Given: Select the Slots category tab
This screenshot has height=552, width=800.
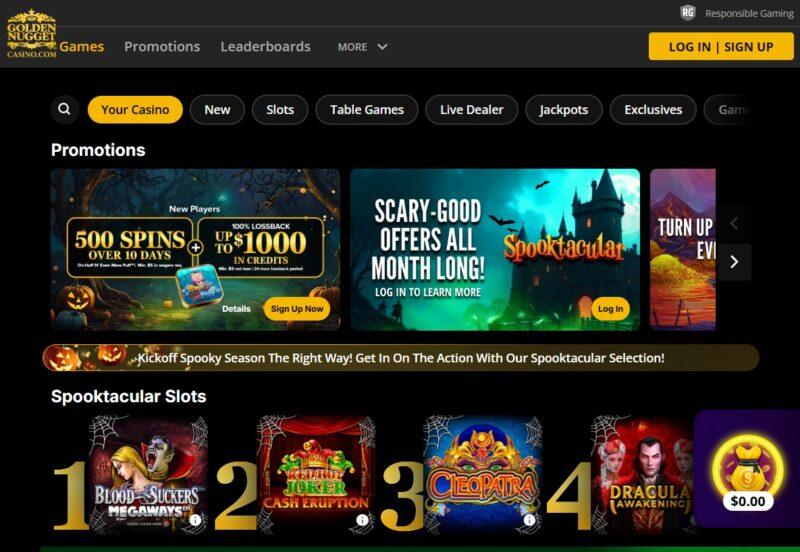Looking at the screenshot, I should pos(280,110).
